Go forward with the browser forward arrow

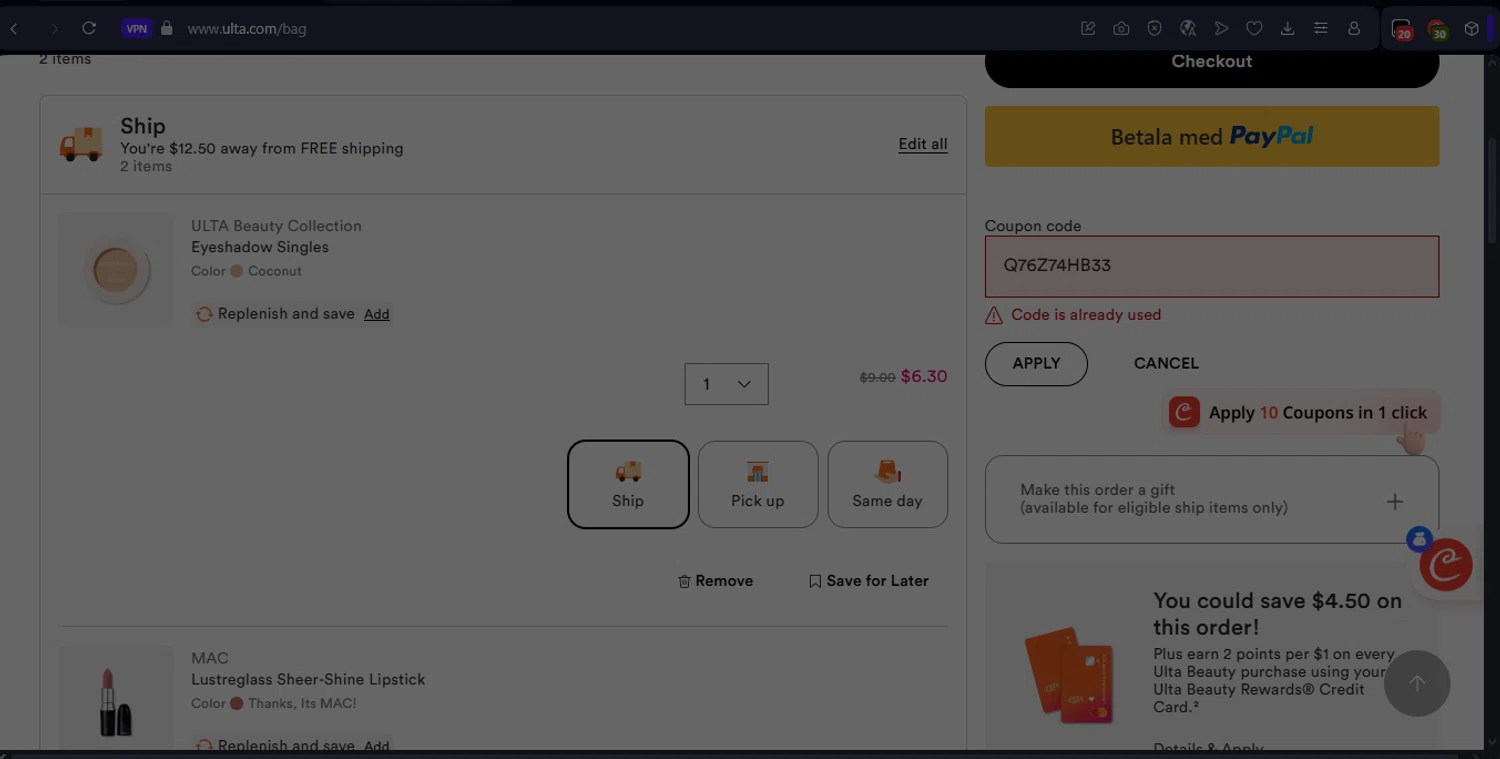[x=54, y=29]
